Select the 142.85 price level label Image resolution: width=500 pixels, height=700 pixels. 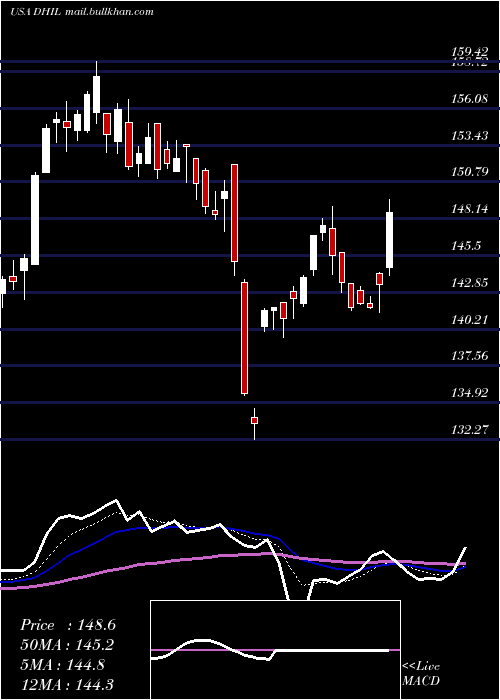click(x=469, y=283)
